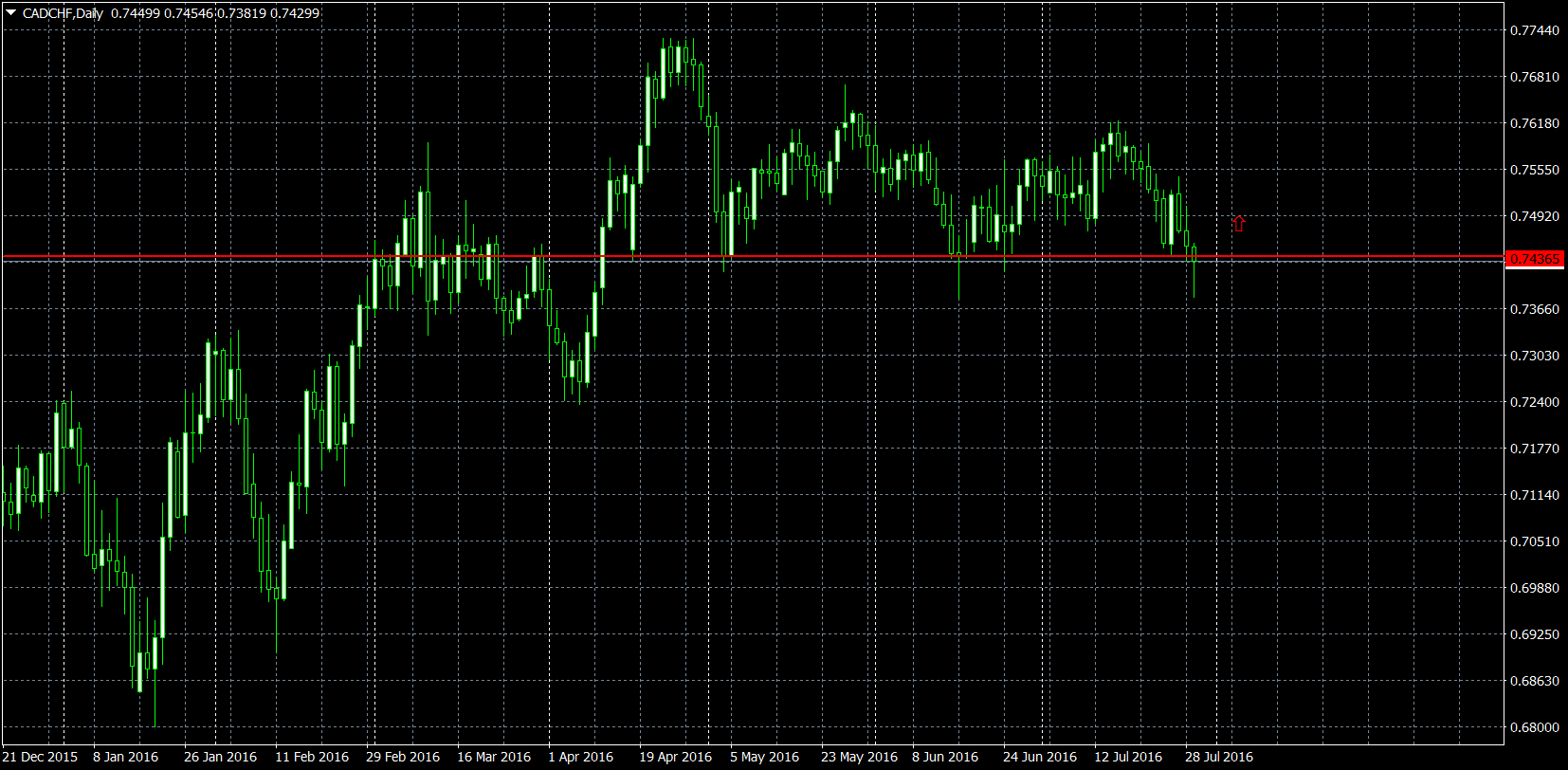The width and height of the screenshot is (1568, 770).
Task: Click the 0.69250 price scale label
Action: 1534,634
